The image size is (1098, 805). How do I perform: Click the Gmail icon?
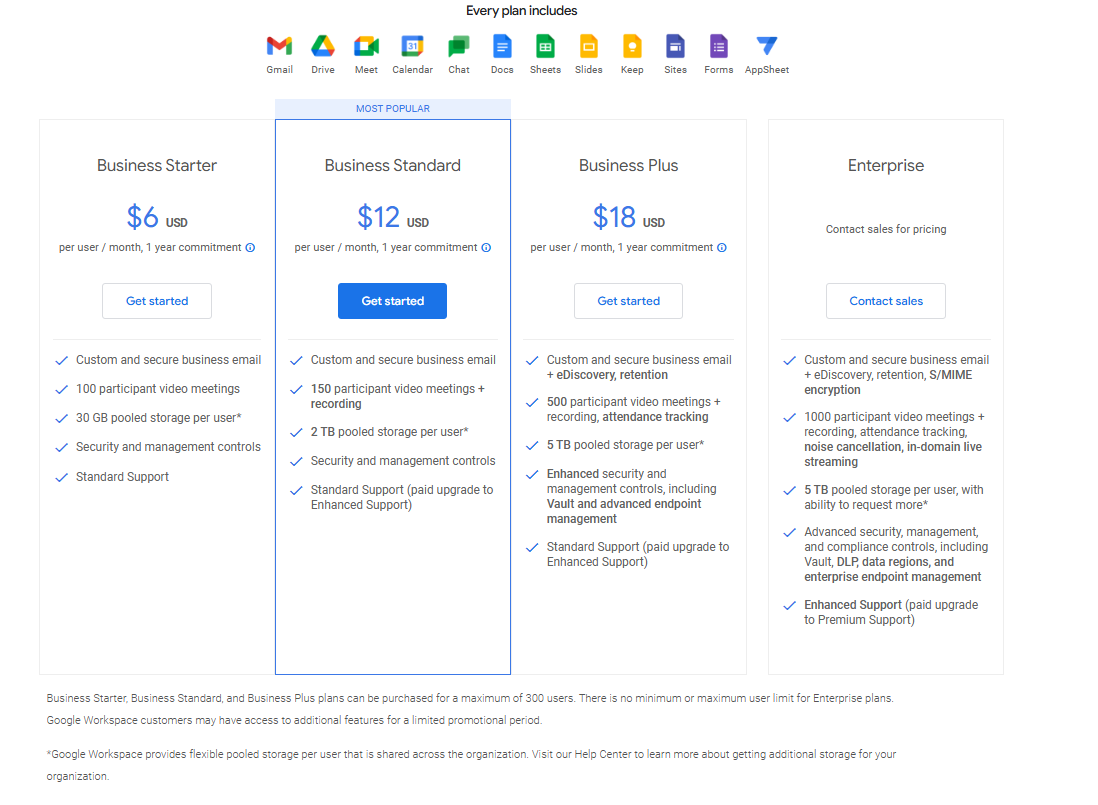coord(279,46)
